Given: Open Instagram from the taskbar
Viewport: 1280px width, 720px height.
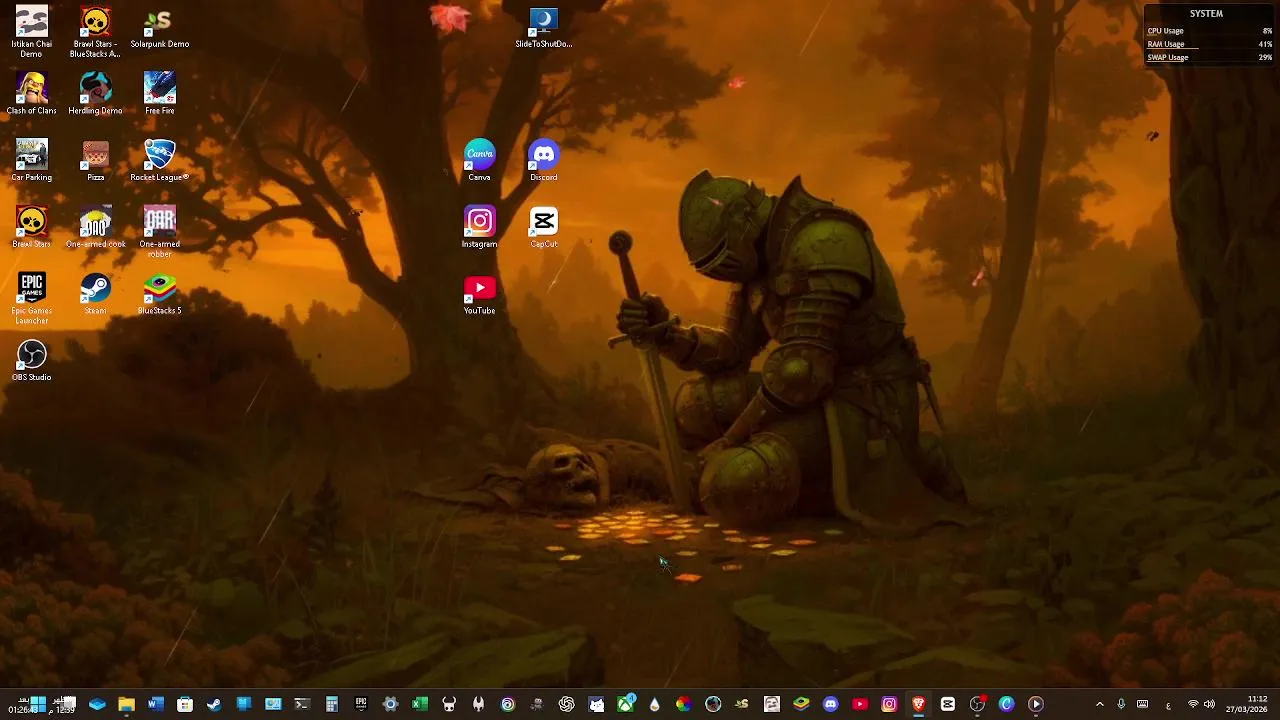Looking at the screenshot, I should [x=889, y=704].
